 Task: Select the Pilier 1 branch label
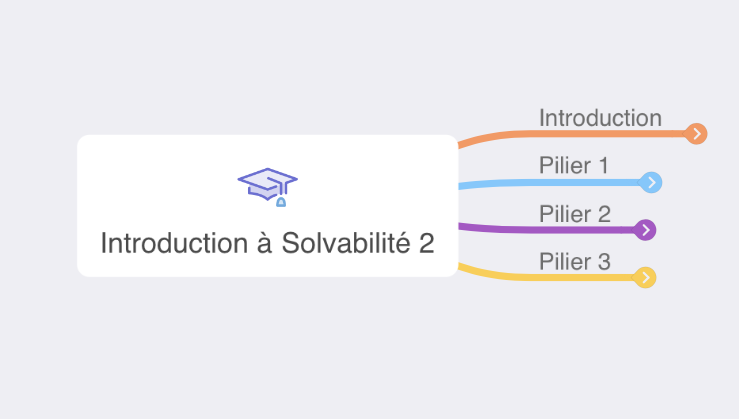[573, 165]
